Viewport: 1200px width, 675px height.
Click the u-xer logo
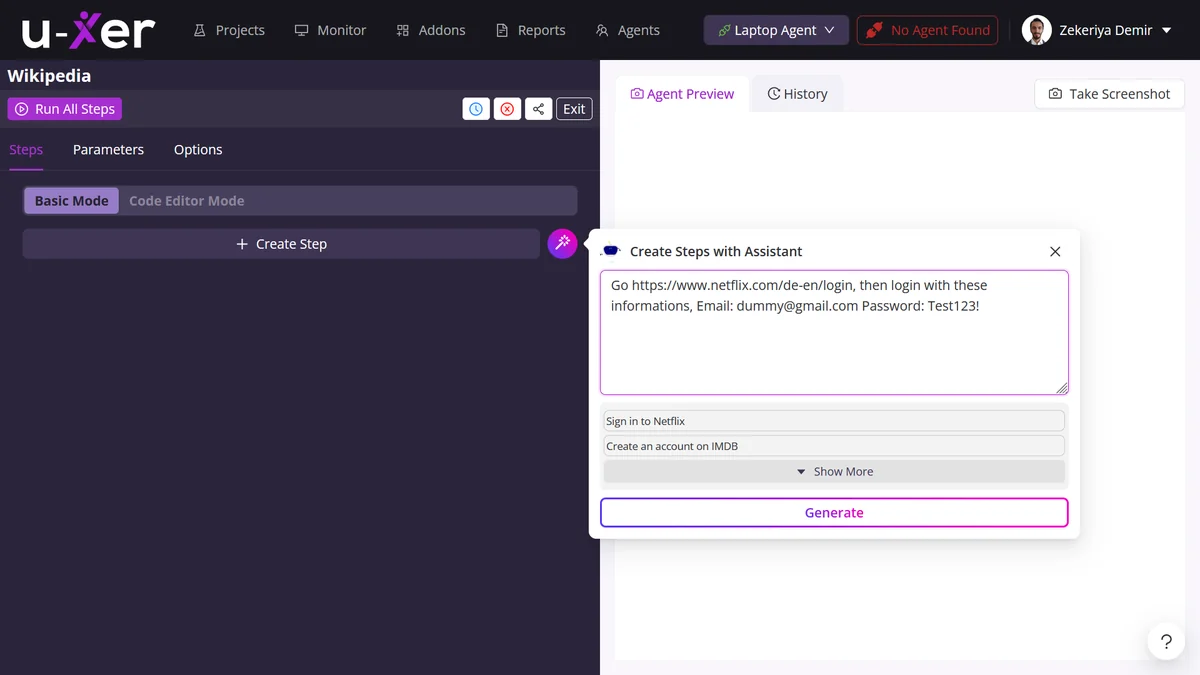coord(88,30)
